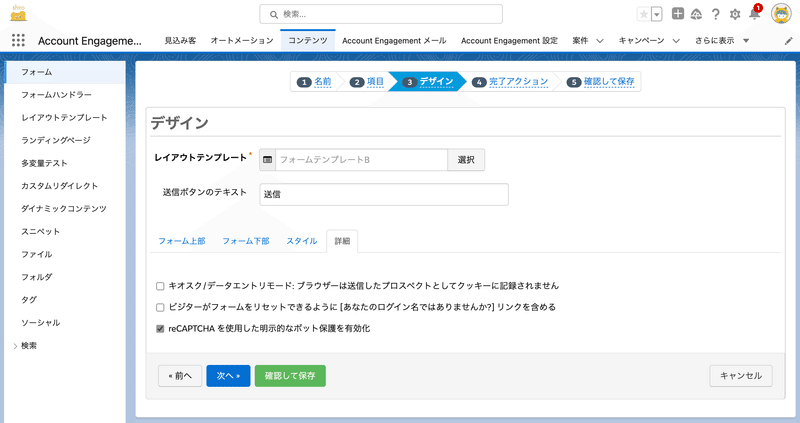Image resolution: width=800 pixels, height=423 pixels.
Task: Switch to the 詳細 tab
Action: pyautogui.click(x=342, y=241)
